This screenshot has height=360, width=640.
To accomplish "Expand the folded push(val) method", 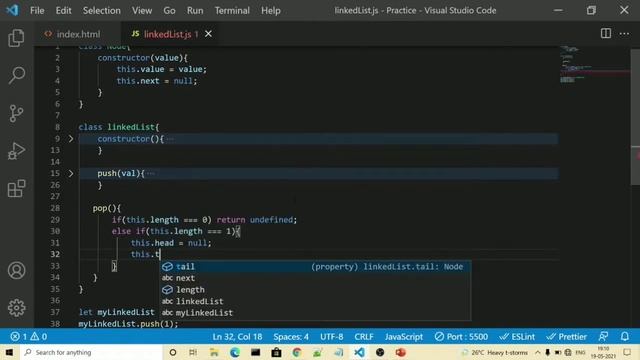I will click(x=71, y=173).
